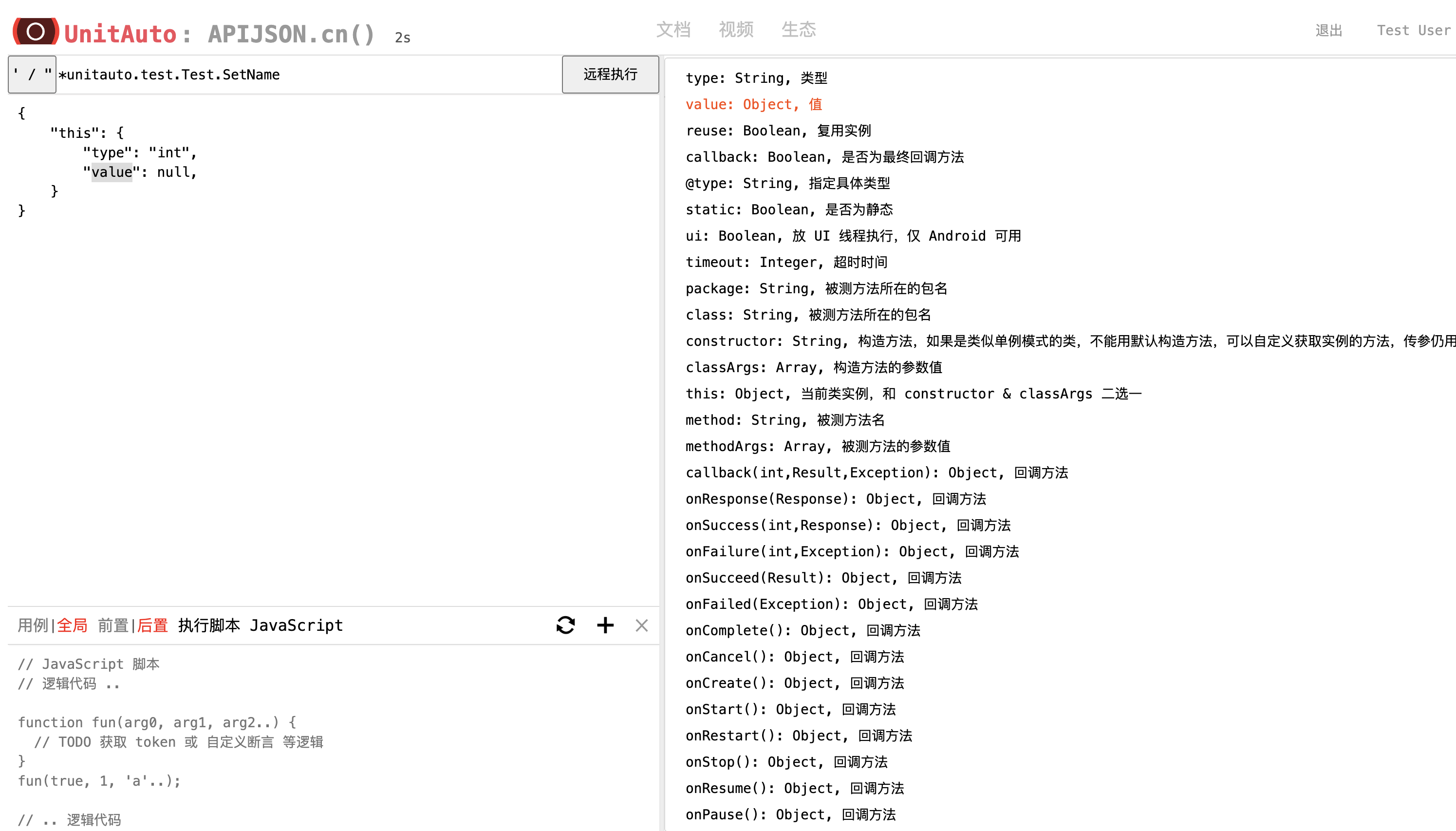Click 'onPause()' doc entry
Screen dimensions: 1456x831
pos(791,814)
